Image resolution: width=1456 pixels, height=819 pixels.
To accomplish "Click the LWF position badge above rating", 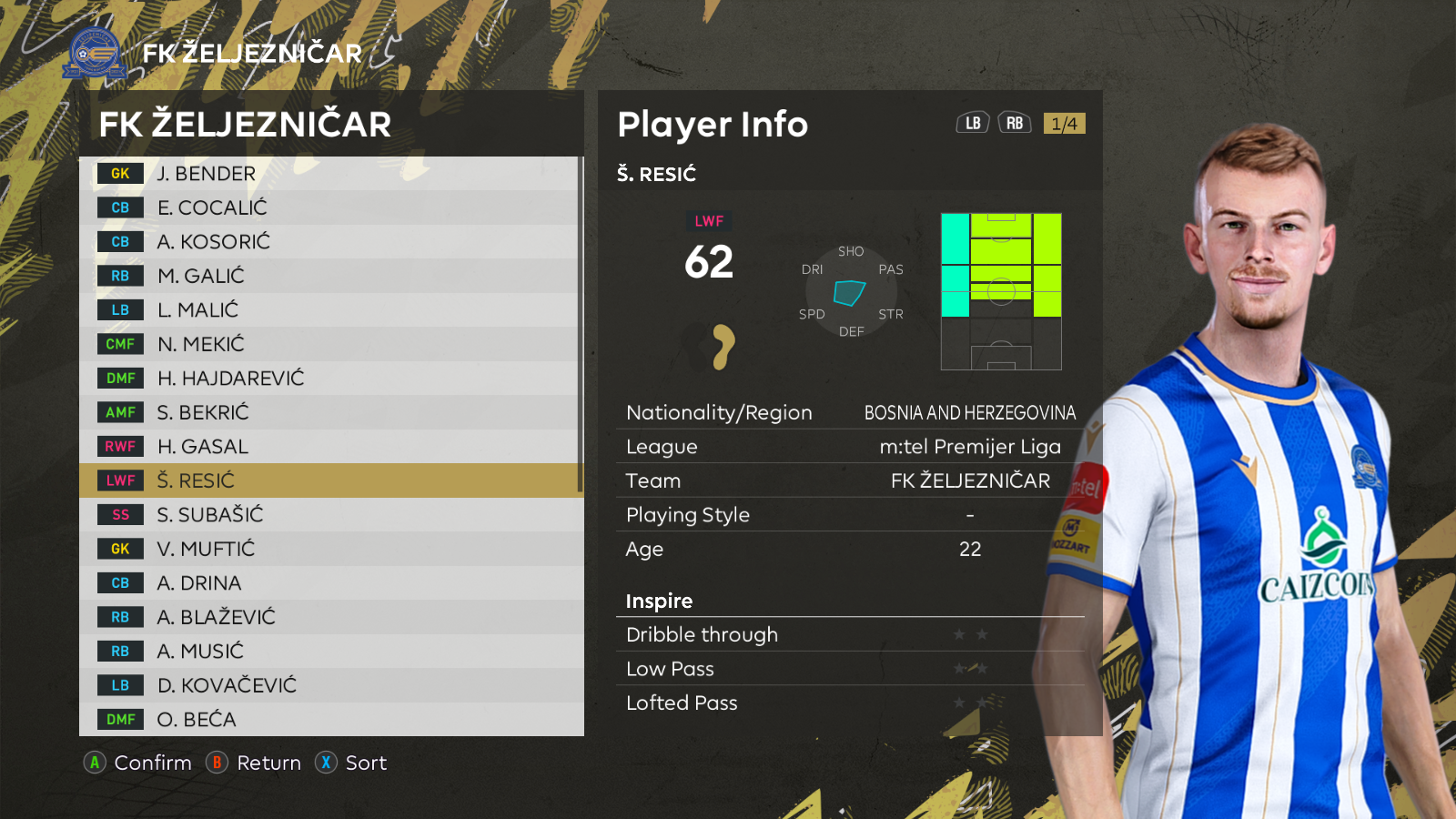I will [709, 221].
